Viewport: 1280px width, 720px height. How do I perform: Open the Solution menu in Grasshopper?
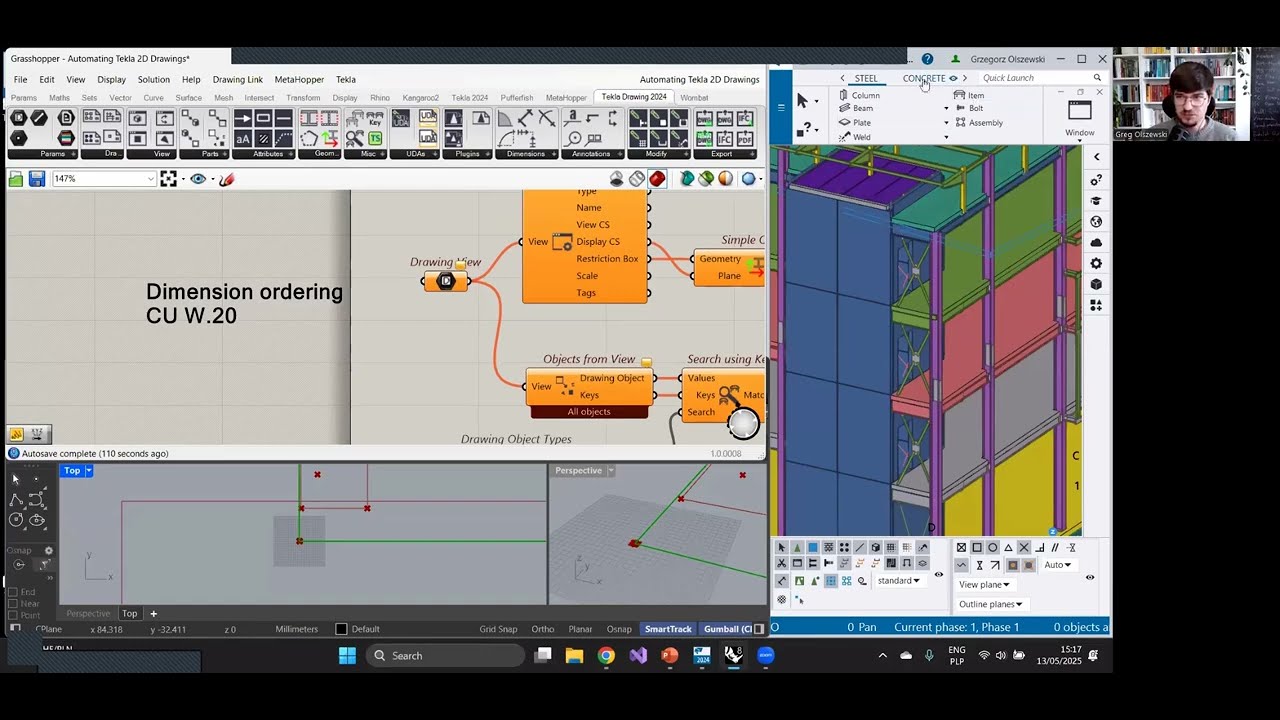(153, 80)
